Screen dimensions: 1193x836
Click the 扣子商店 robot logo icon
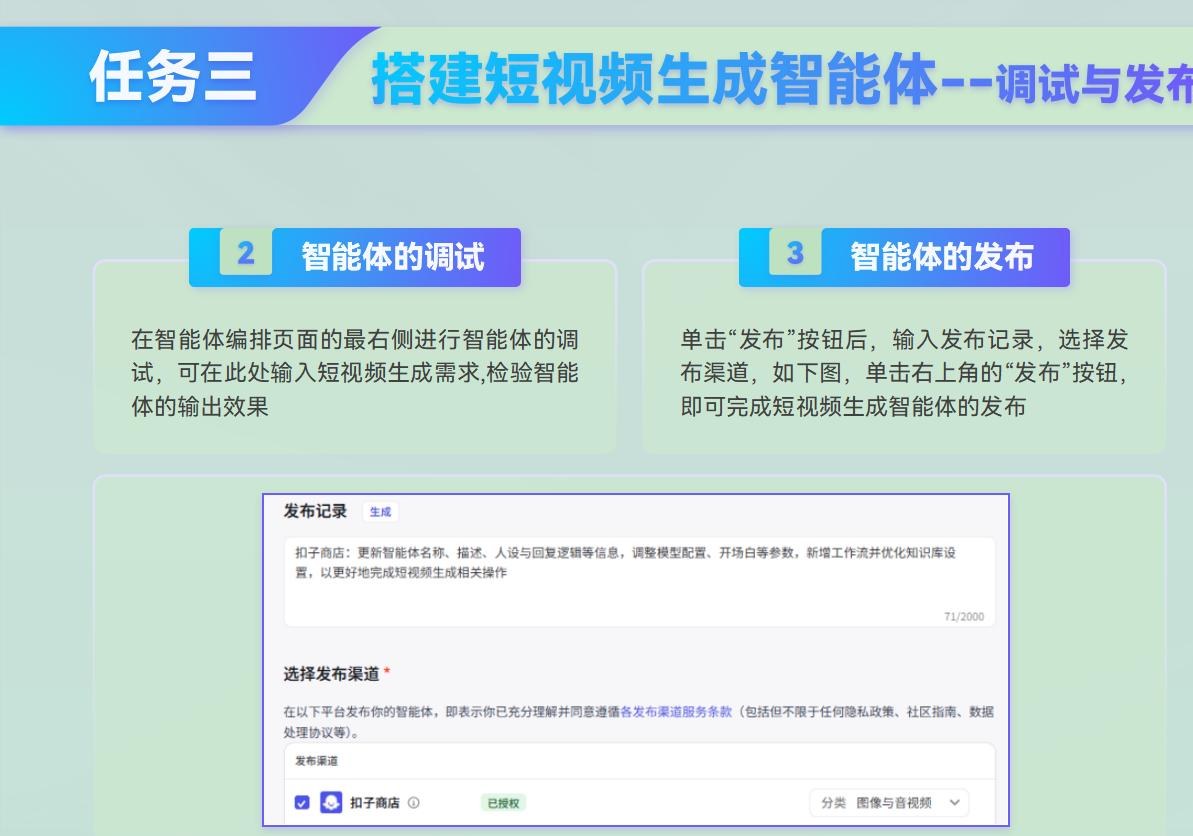pos(331,803)
